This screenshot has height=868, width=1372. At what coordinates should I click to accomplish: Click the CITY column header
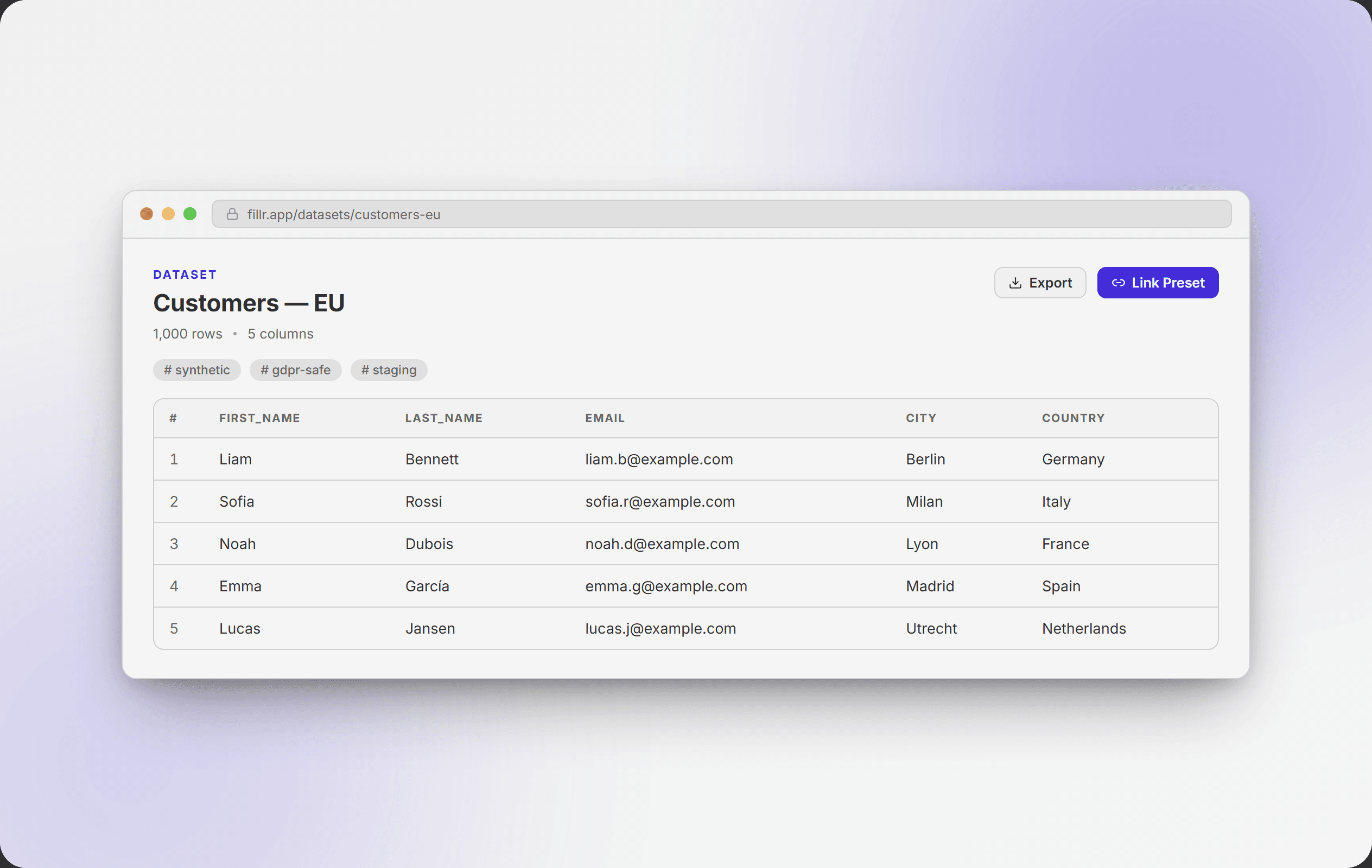coord(922,418)
